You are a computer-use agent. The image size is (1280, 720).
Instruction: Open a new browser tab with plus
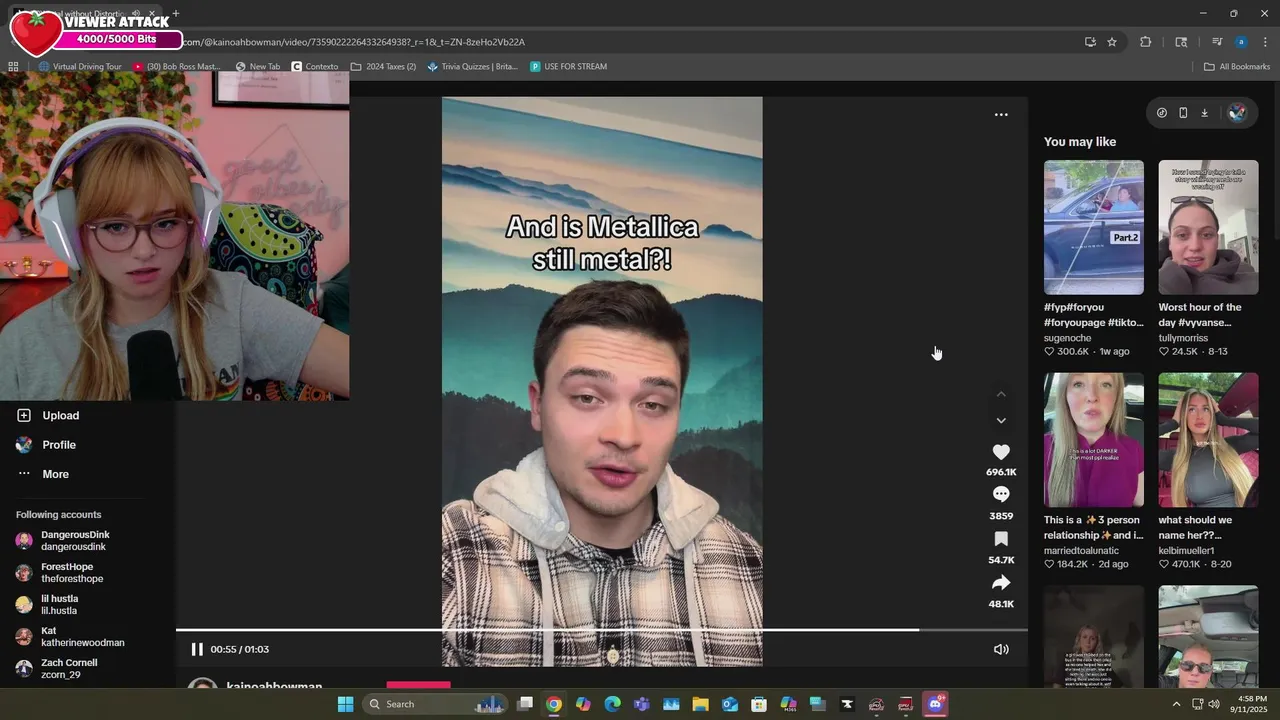(x=175, y=14)
